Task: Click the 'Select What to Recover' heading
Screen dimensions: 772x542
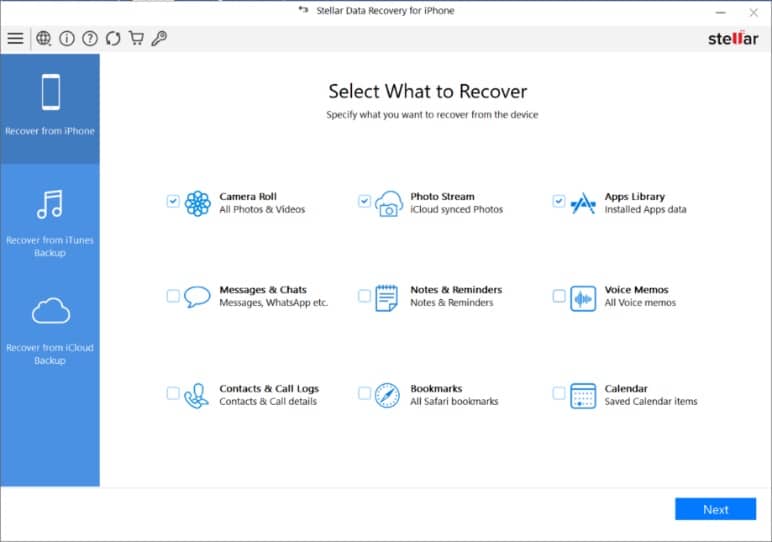Action: [x=428, y=92]
